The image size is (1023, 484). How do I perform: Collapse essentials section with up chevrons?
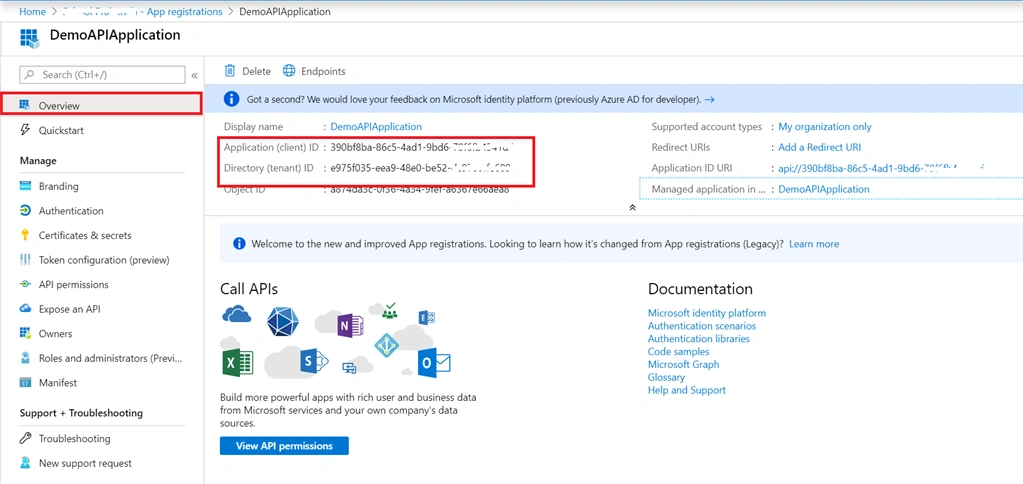tap(632, 207)
